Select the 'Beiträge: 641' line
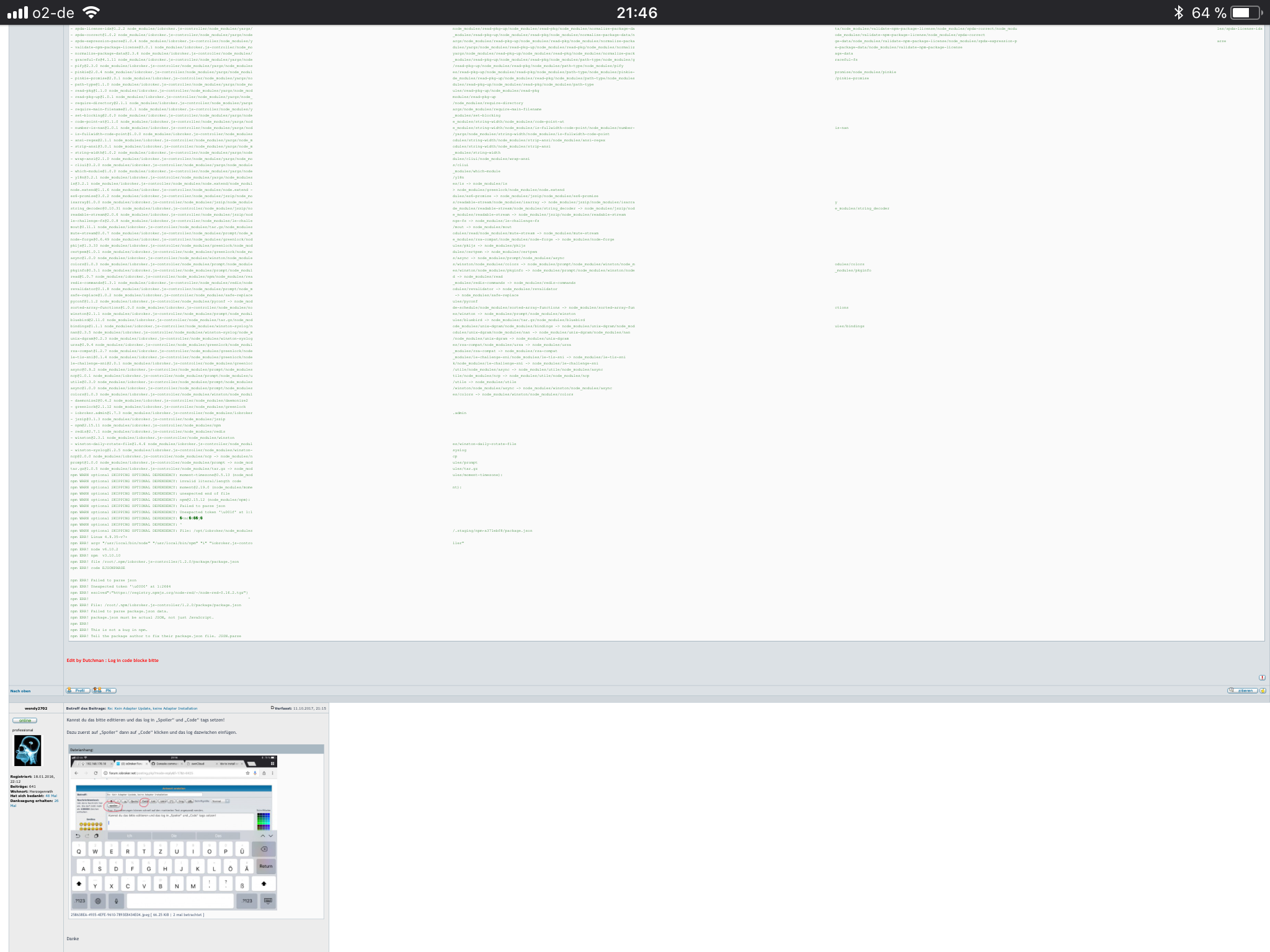The height and width of the screenshot is (952, 1270). (23, 787)
